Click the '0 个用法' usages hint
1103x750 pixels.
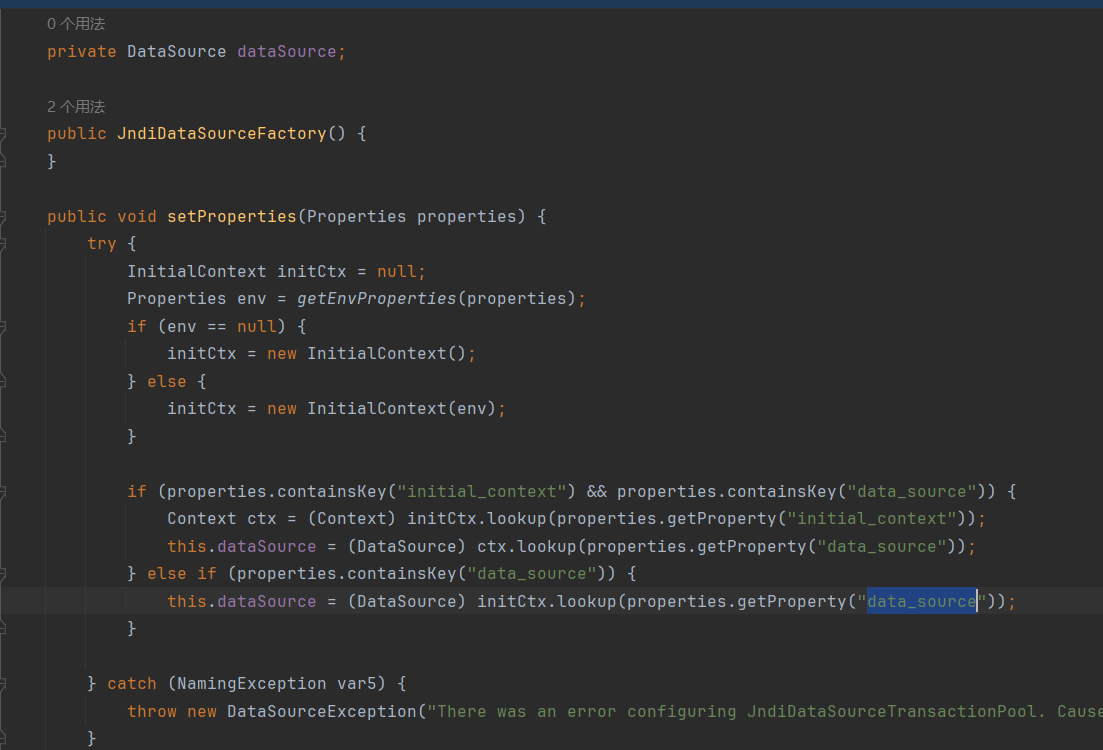click(76, 24)
